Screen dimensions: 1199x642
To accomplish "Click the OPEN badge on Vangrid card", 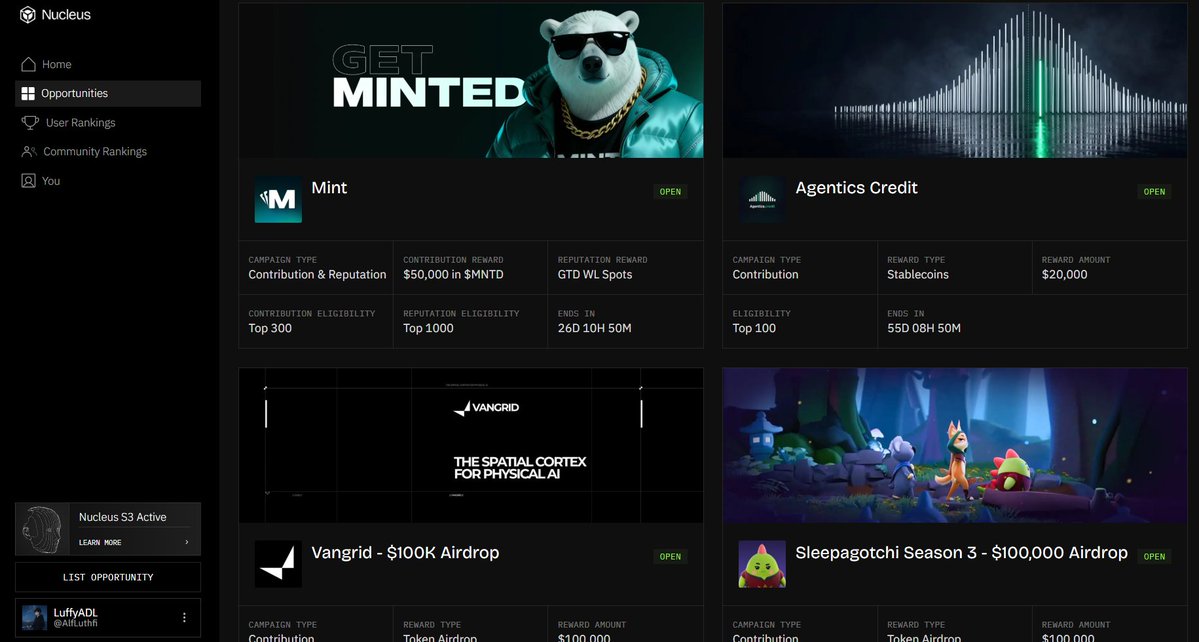I will click(x=671, y=556).
